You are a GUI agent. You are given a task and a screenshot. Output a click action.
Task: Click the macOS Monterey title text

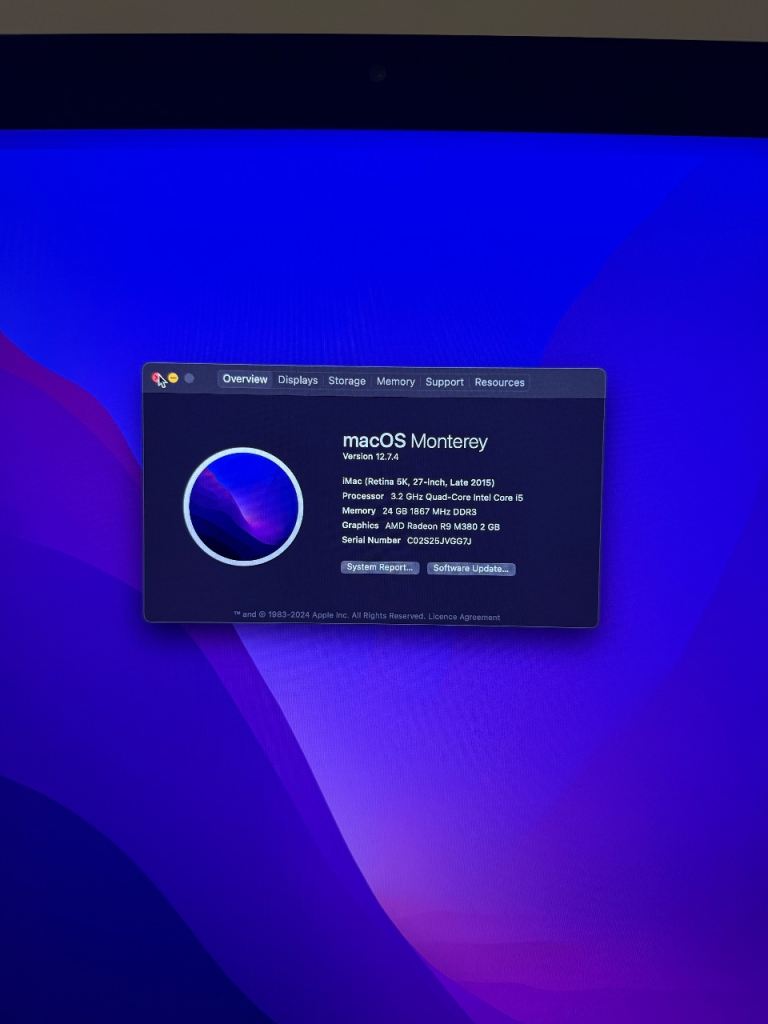click(415, 441)
